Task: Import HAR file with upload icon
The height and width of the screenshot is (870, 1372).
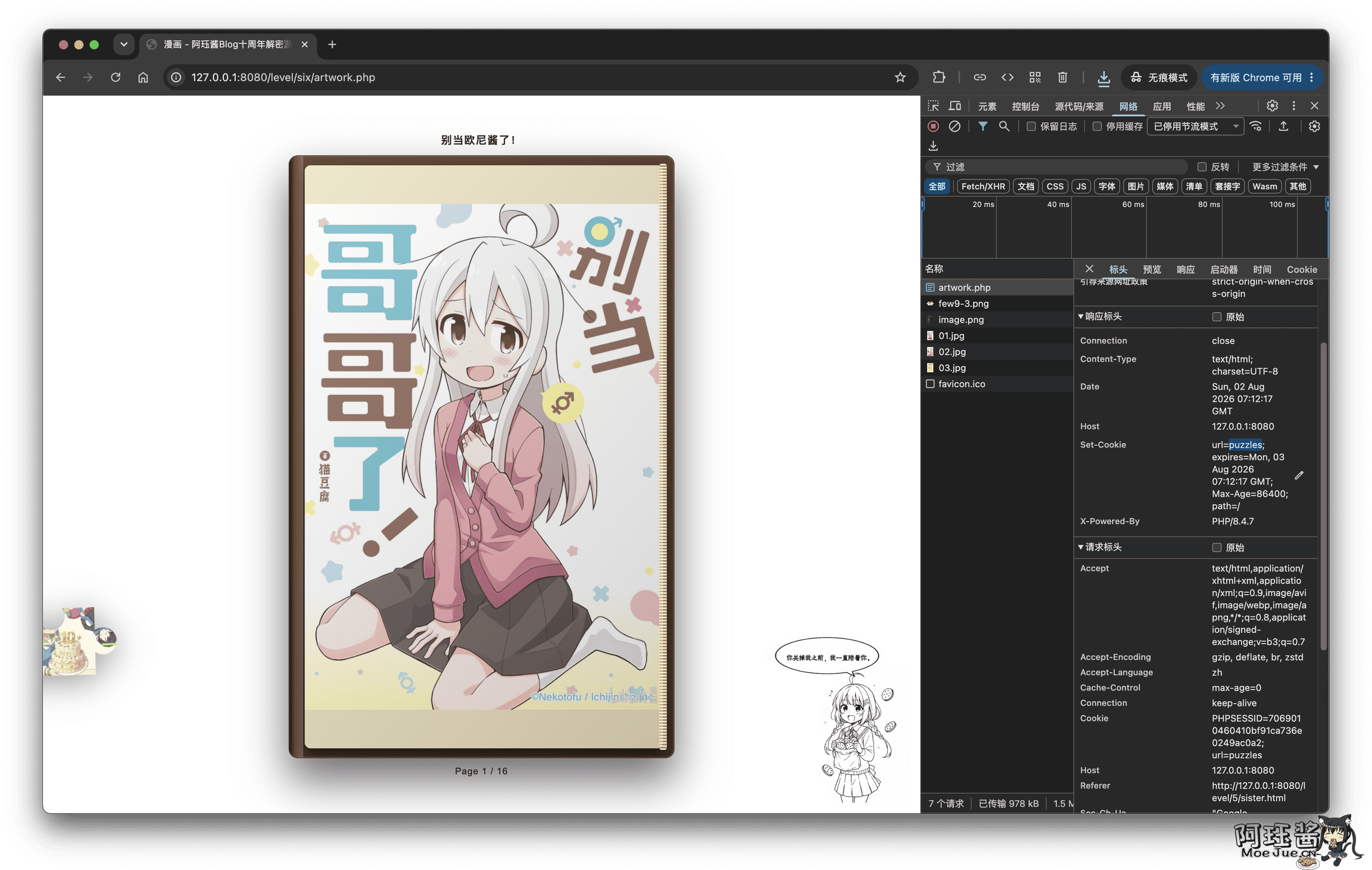Action: pos(1283,126)
